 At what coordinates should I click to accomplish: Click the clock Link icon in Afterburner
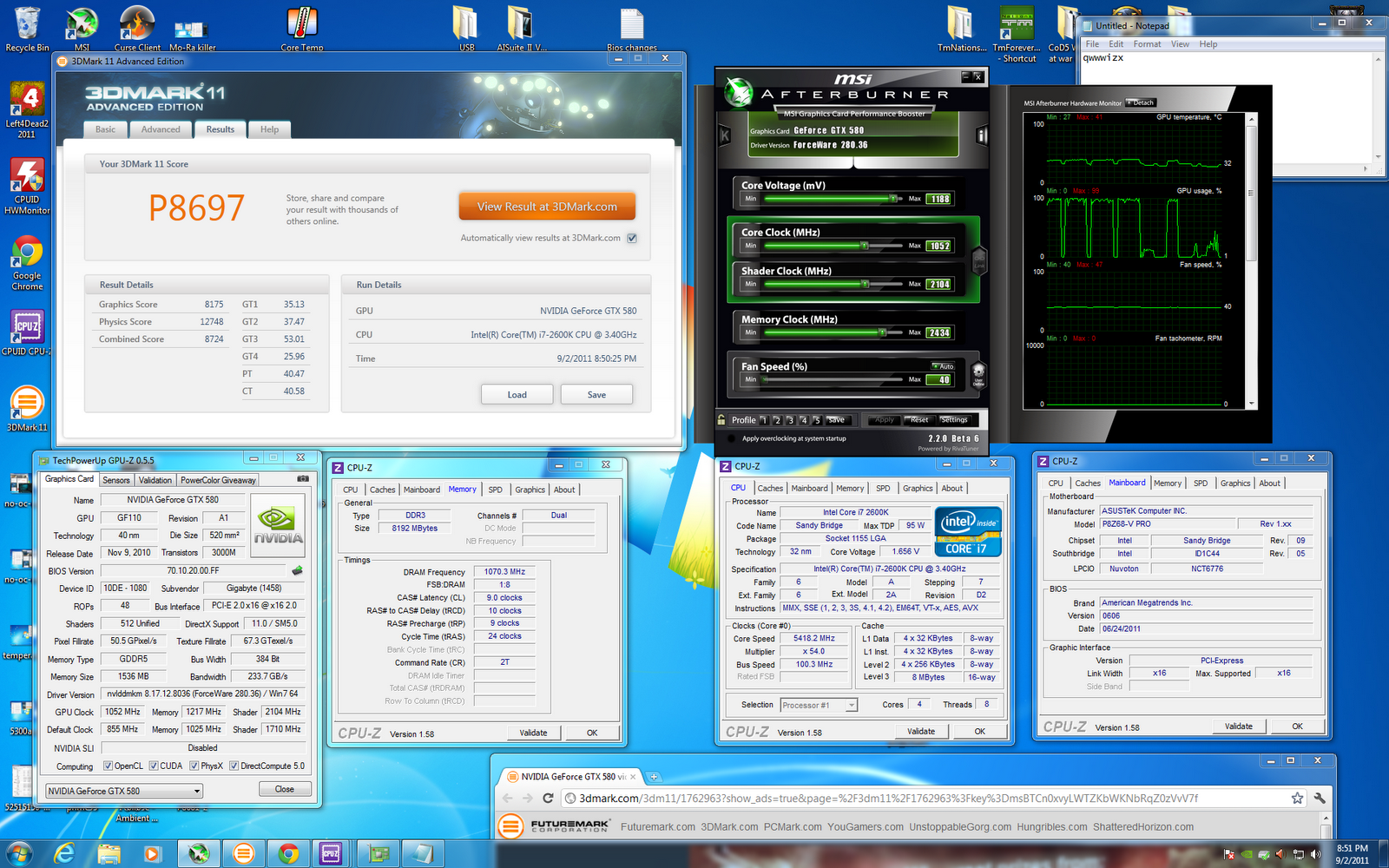979,260
